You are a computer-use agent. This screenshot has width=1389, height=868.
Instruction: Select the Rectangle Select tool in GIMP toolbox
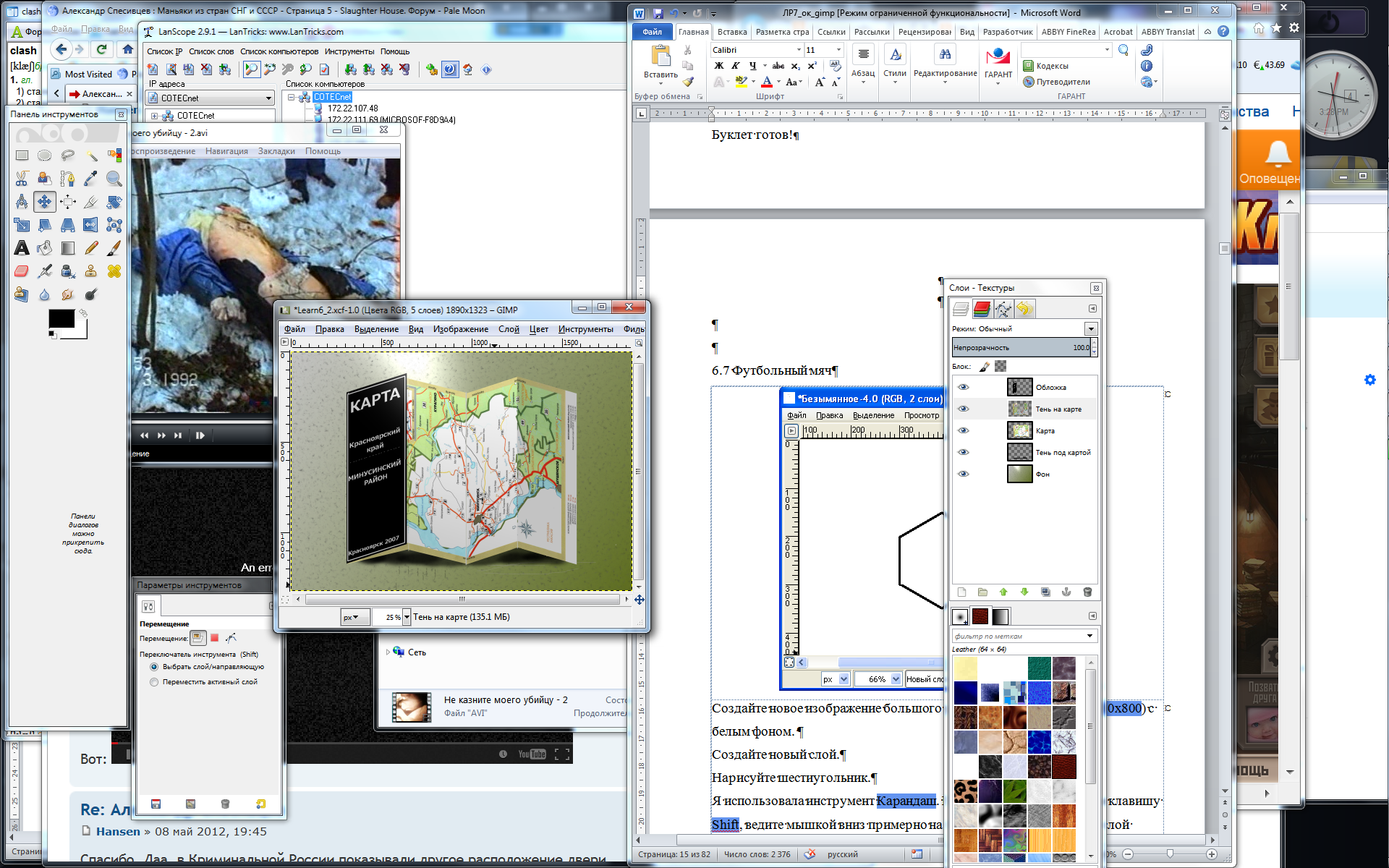coord(22,156)
